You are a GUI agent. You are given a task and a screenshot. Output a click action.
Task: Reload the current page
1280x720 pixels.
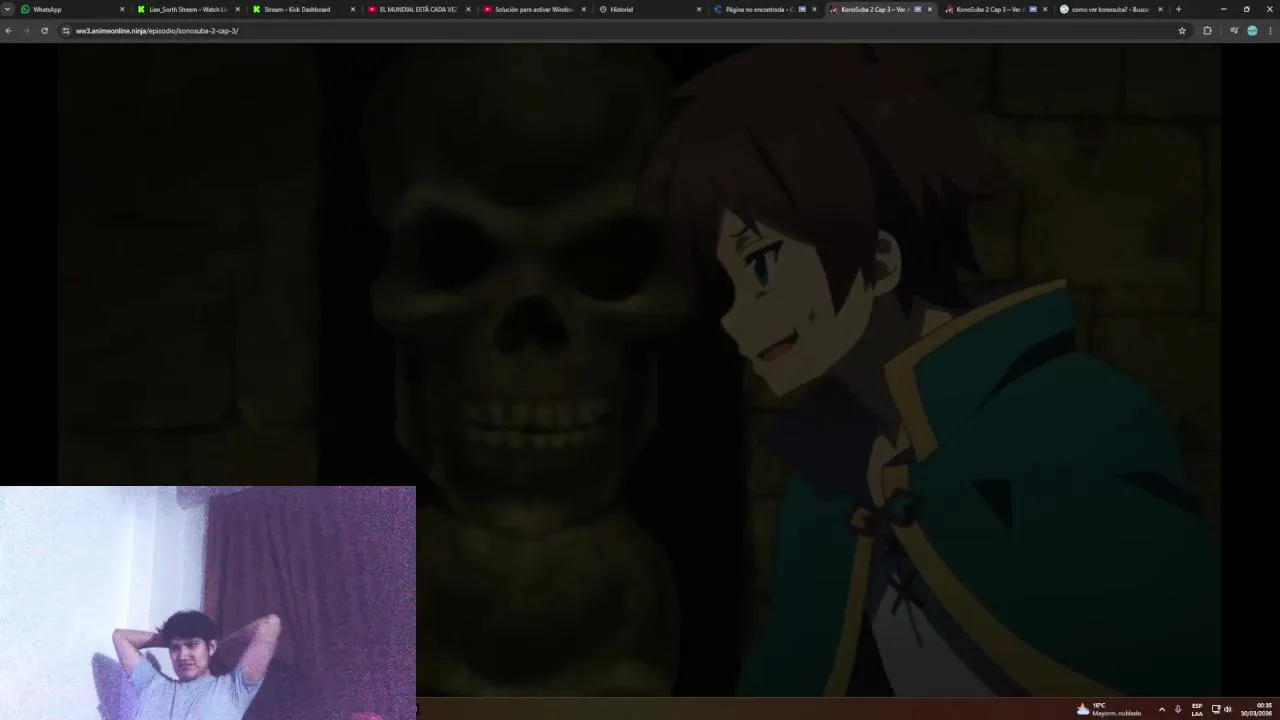coord(44,31)
